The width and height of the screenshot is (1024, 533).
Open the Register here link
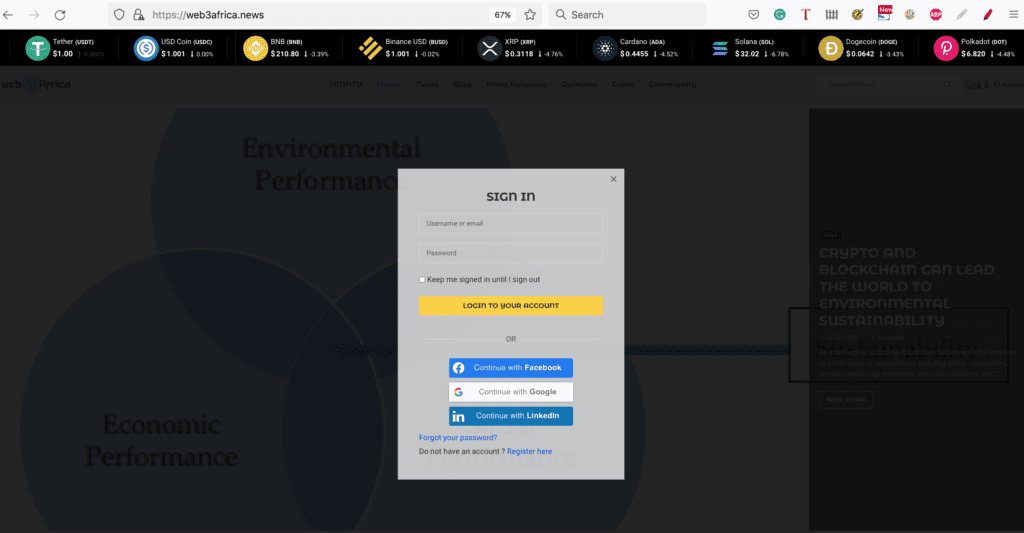point(529,451)
